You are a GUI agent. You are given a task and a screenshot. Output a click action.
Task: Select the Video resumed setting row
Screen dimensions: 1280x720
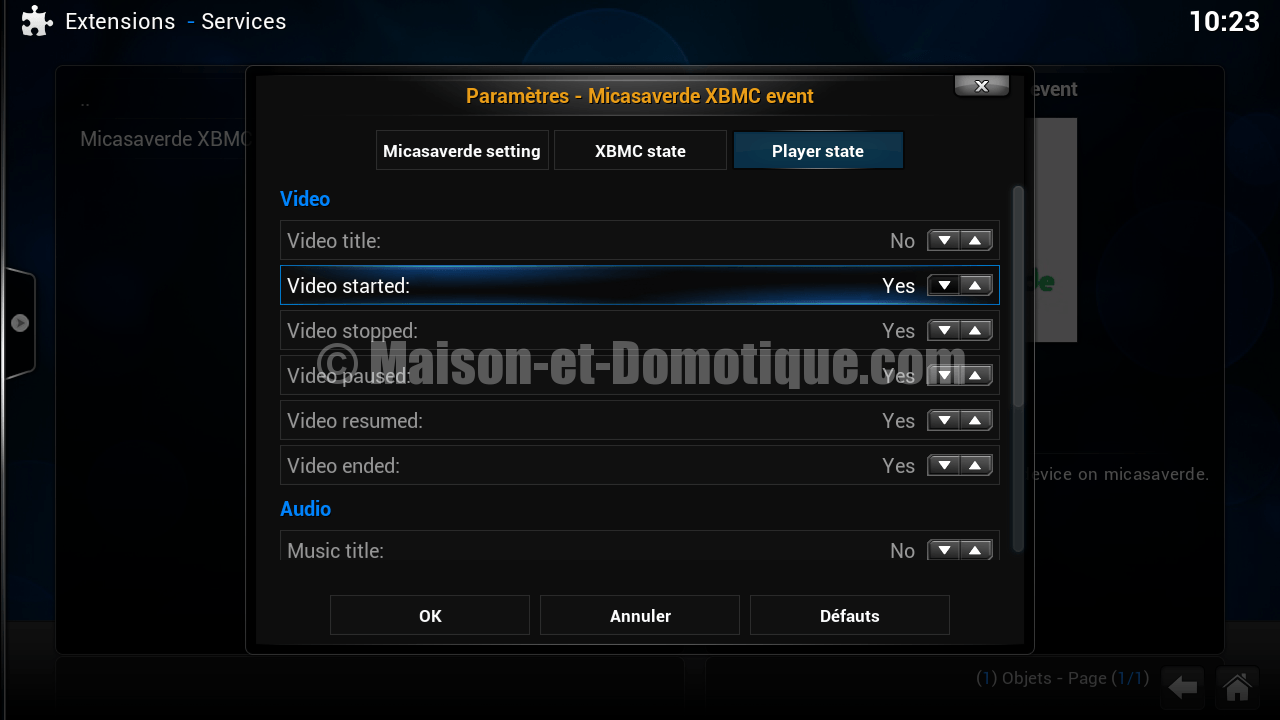[x=640, y=420]
